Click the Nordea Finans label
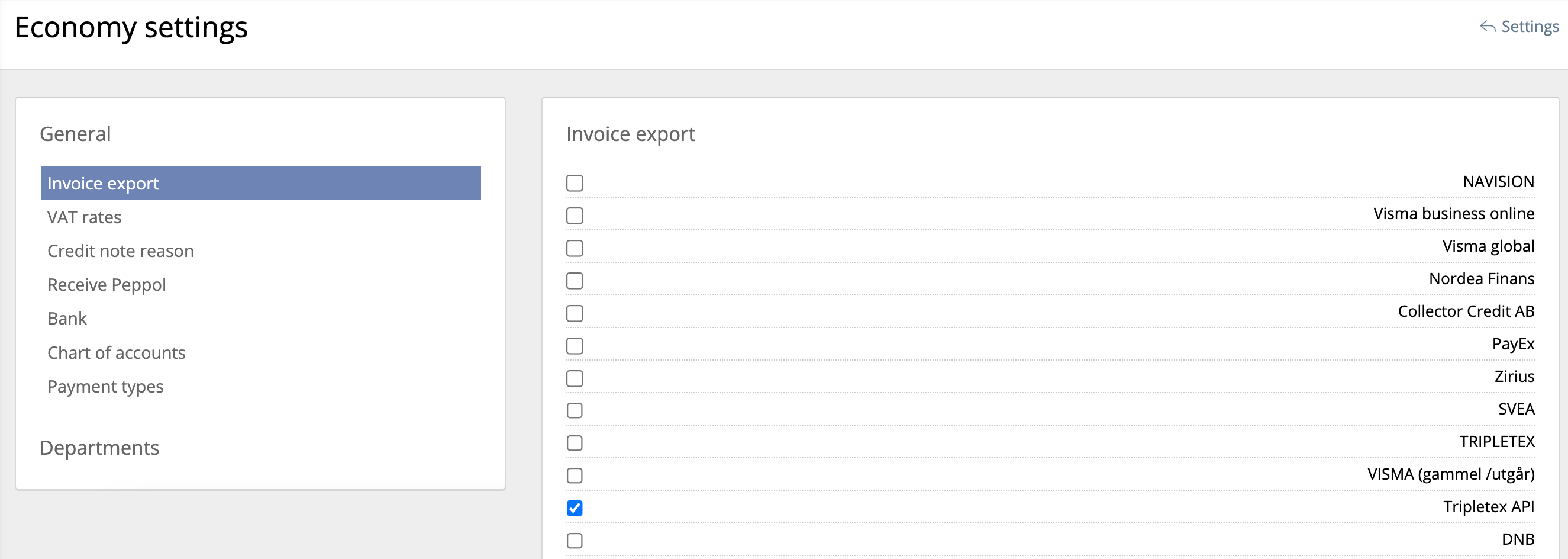1568x559 pixels. [x=1482, y=279]
